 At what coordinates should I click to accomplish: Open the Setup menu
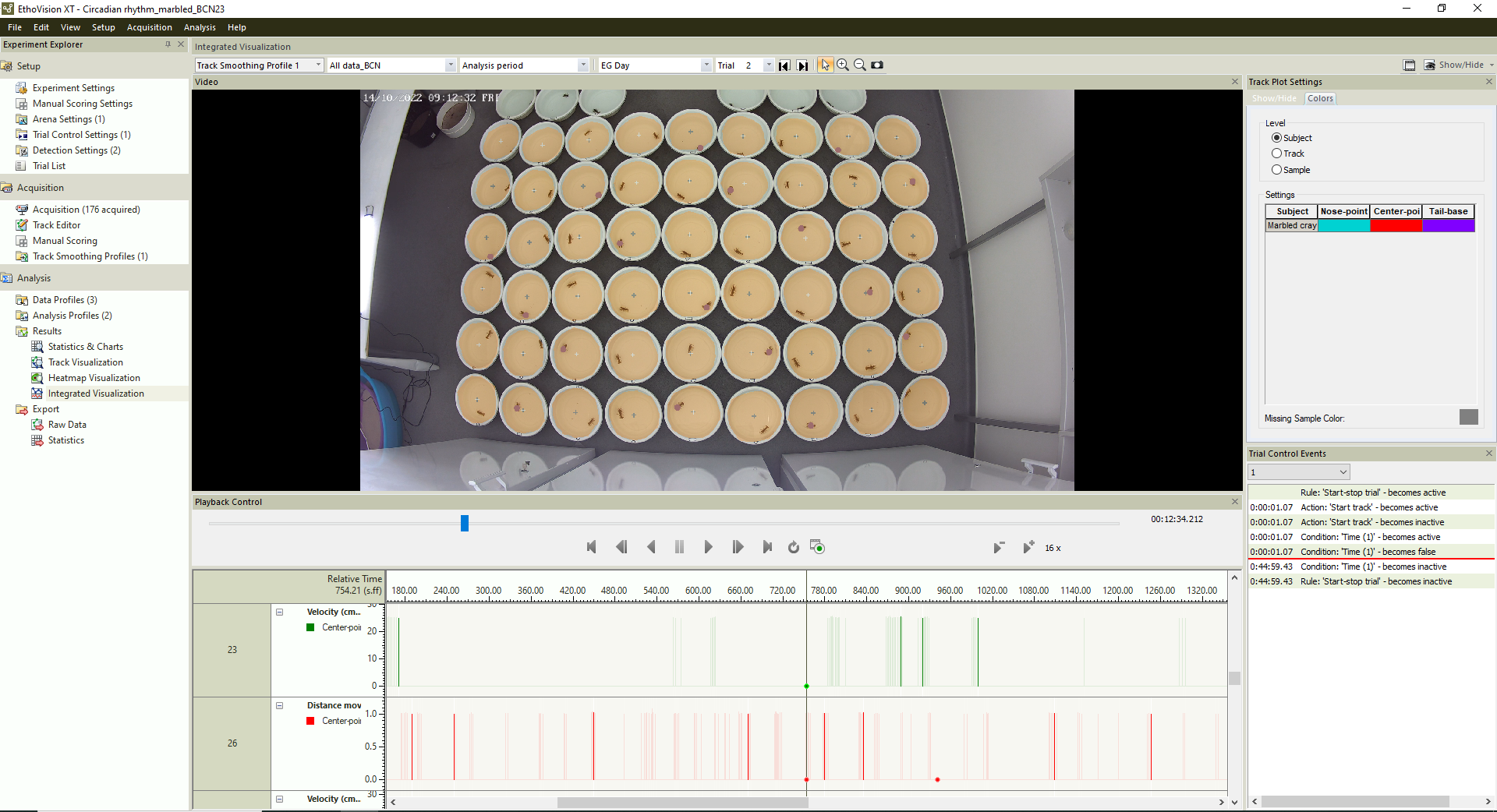(103, 27)
